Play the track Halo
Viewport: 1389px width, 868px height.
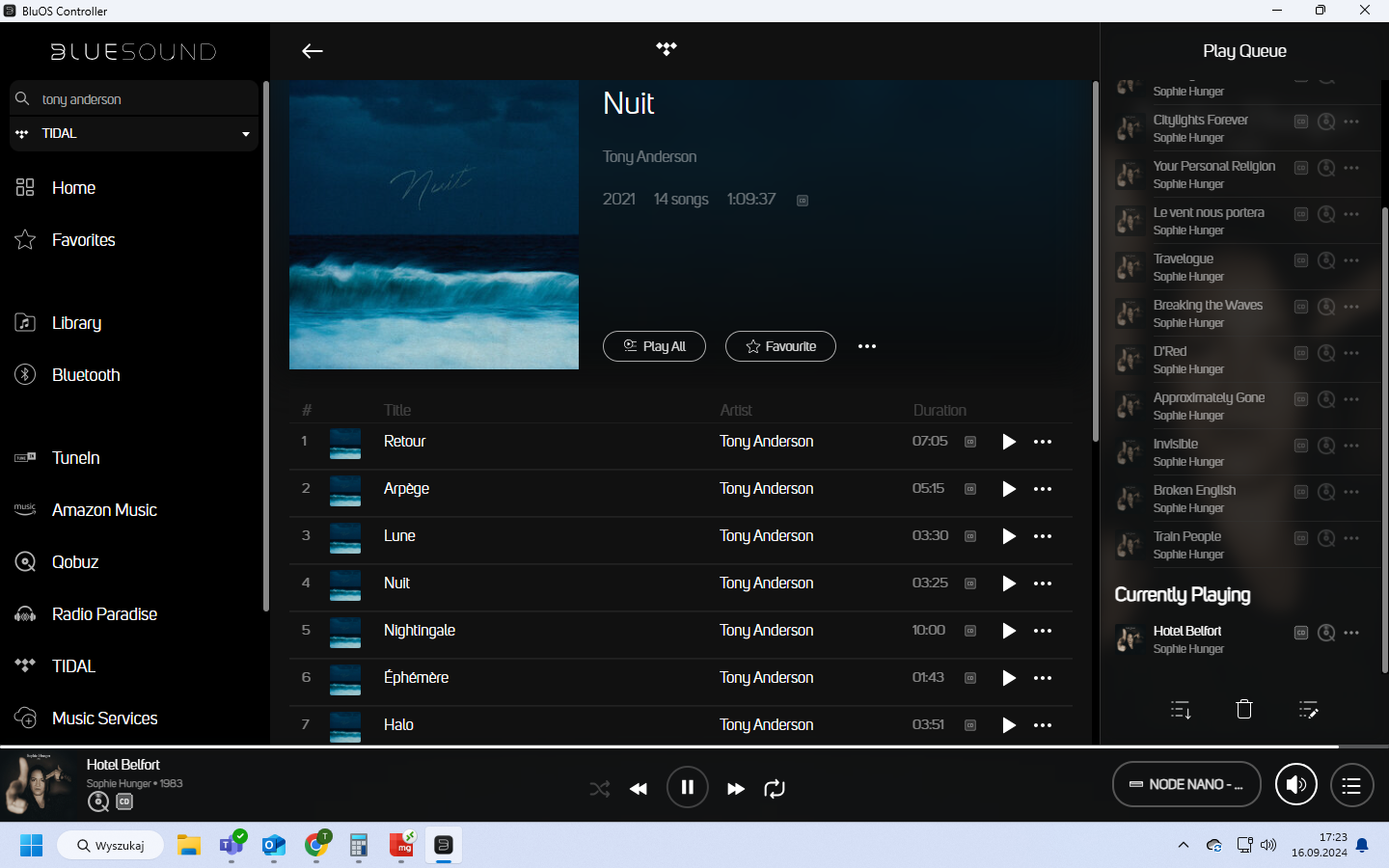[x=1009, y=725]
